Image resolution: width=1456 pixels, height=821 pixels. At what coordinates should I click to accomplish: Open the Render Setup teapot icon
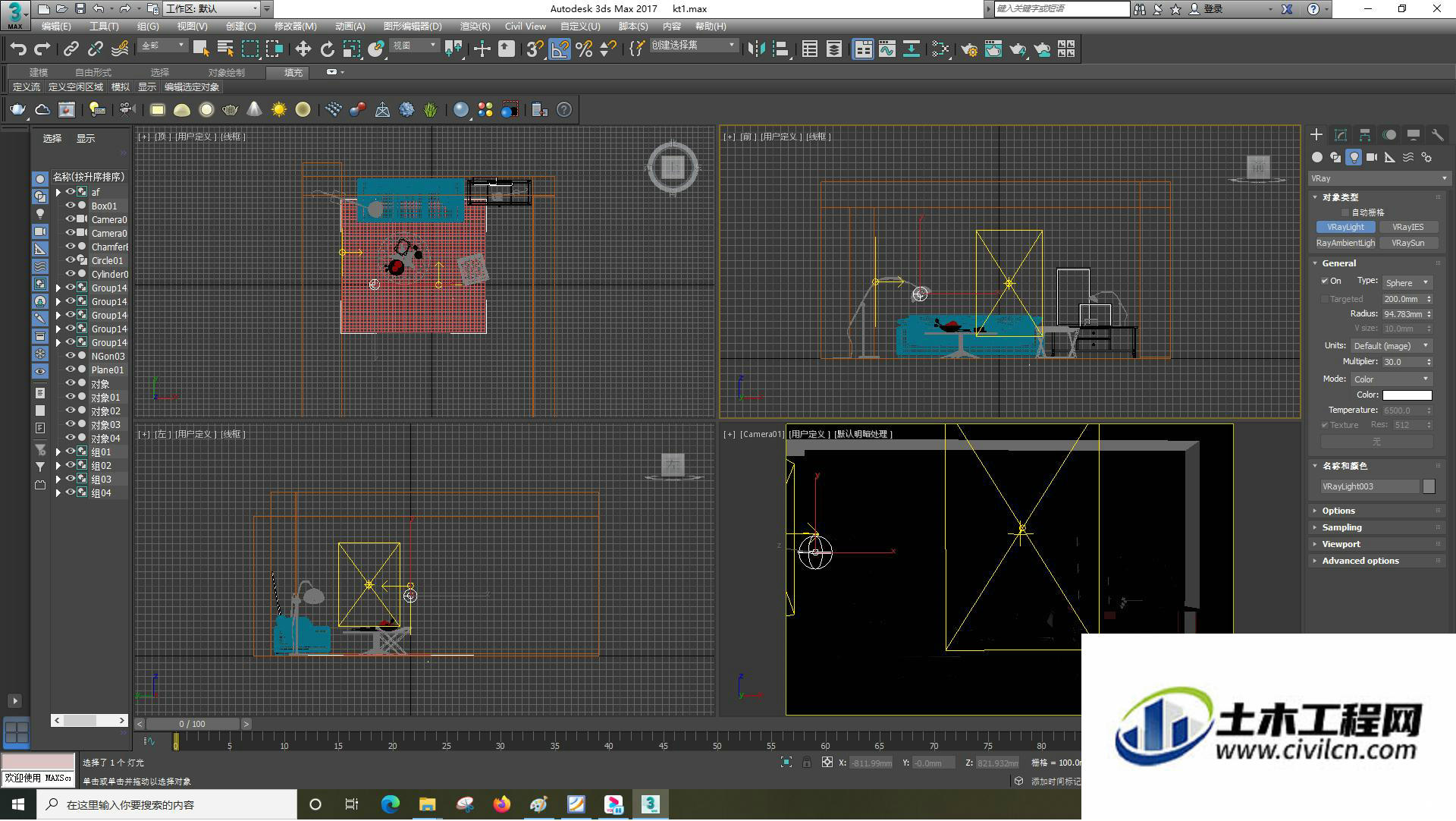pyautogui.click(x=968, y=49)
